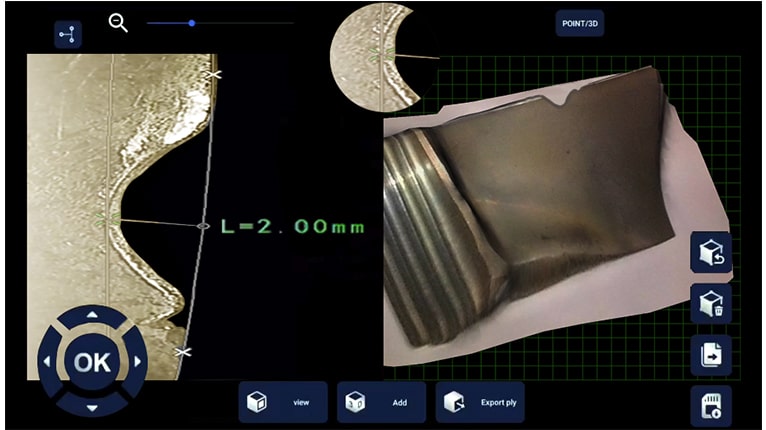Click the circular magnifier preview thumbnail
Screen dimensions: 766x430
[382, 55]
